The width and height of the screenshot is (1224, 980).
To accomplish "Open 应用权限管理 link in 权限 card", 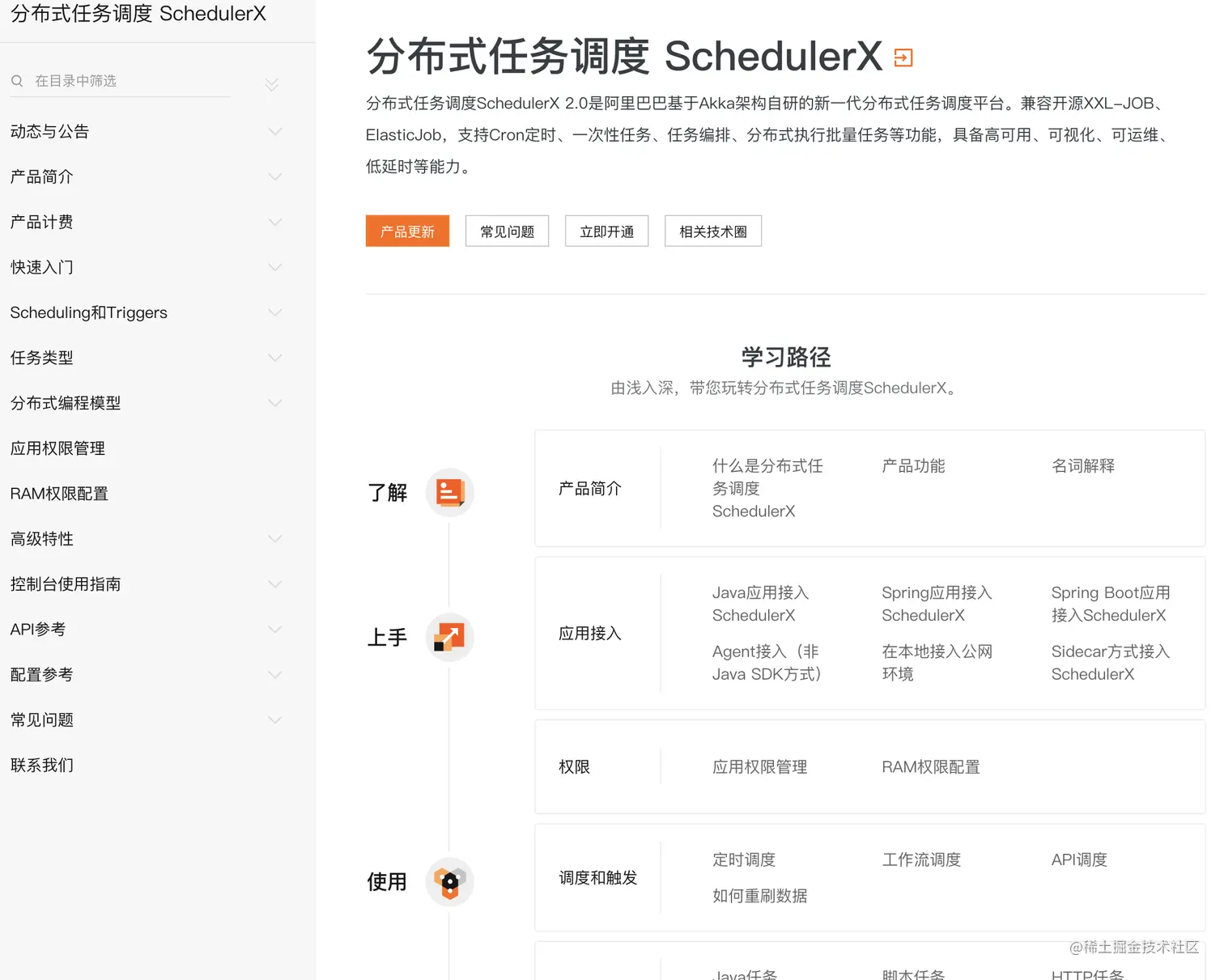I will tap(759, 766).
